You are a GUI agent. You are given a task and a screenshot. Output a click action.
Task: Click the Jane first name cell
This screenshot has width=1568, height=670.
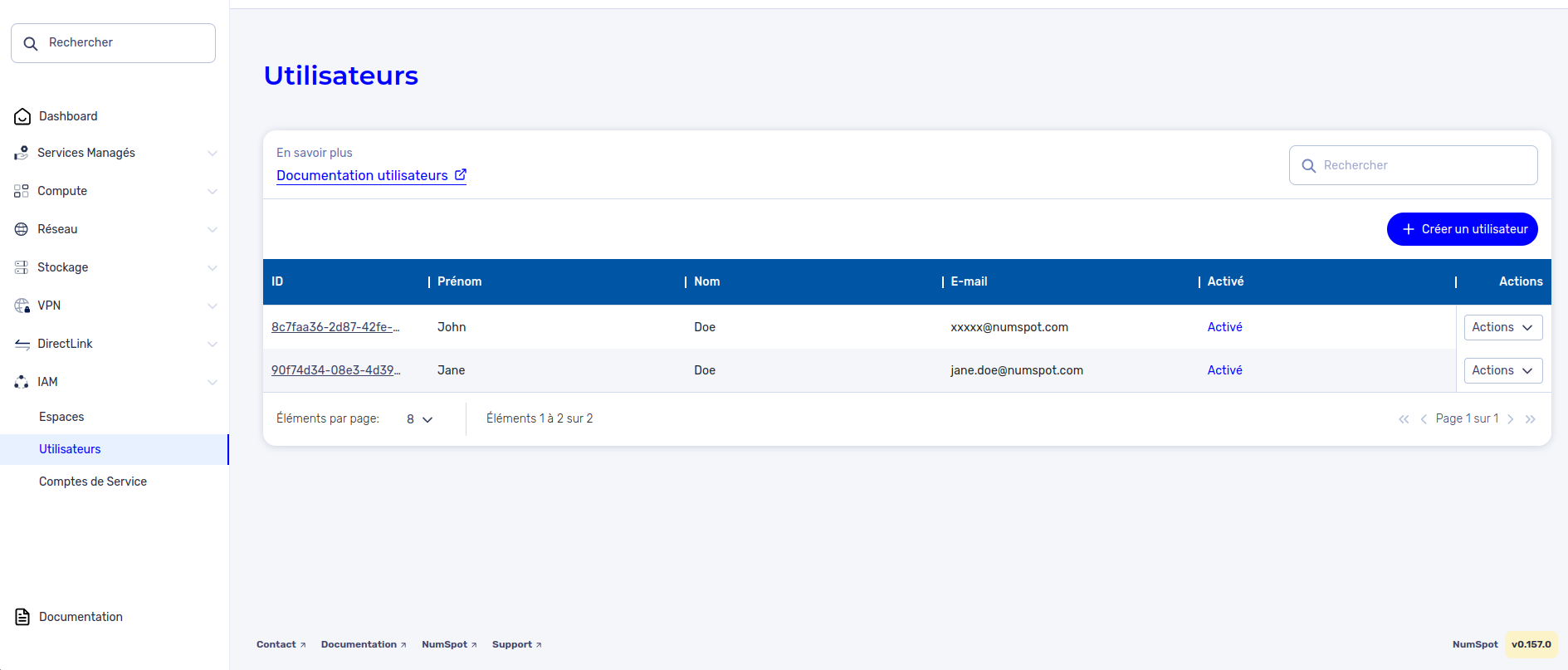tap(451, 370)
